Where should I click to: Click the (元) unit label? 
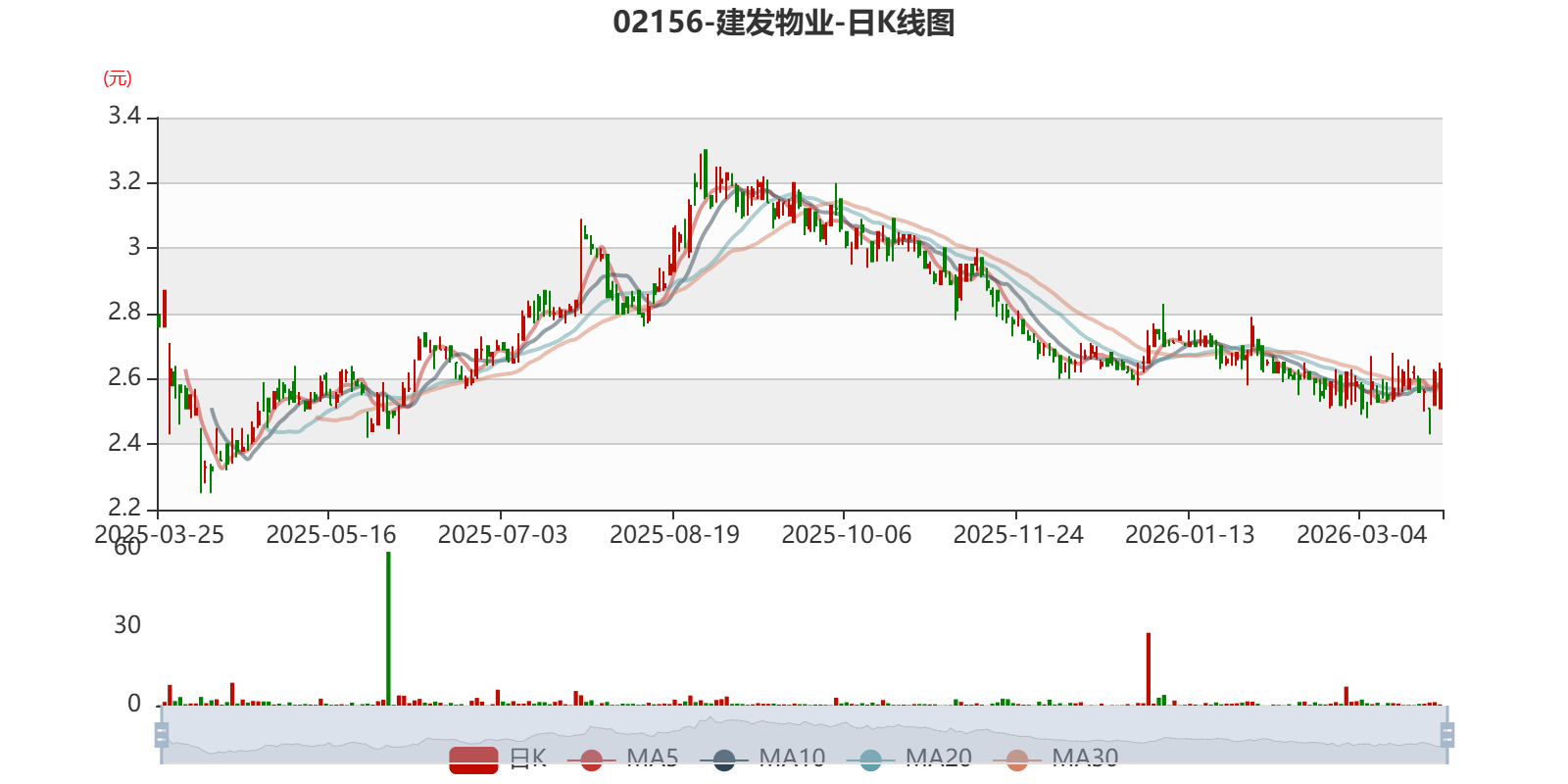pyautogui.click(x=118, y=78)
